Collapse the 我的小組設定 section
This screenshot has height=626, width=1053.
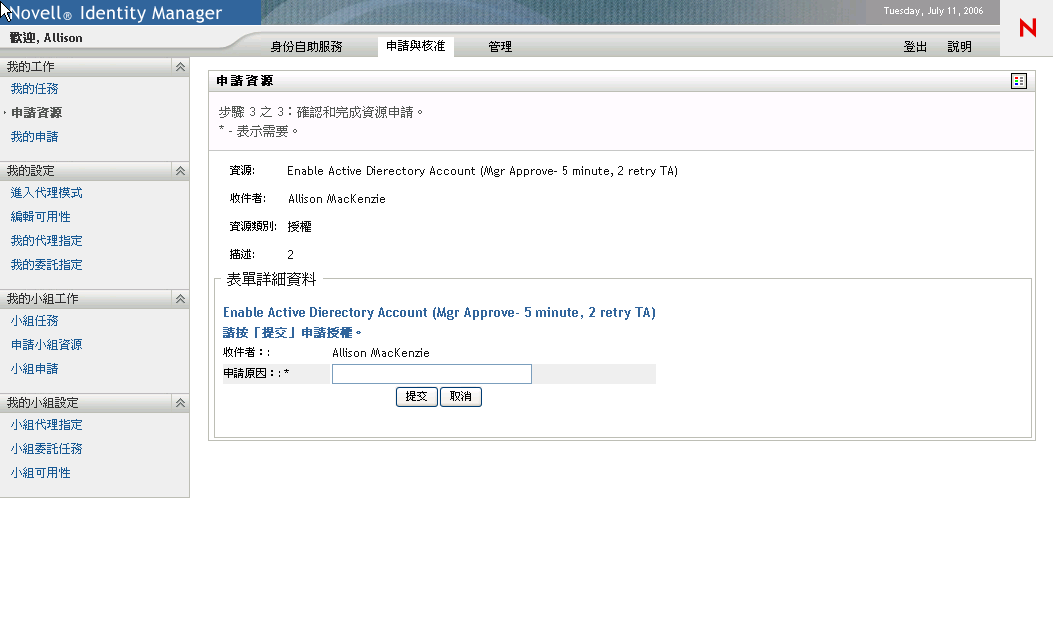click(180, 403)
